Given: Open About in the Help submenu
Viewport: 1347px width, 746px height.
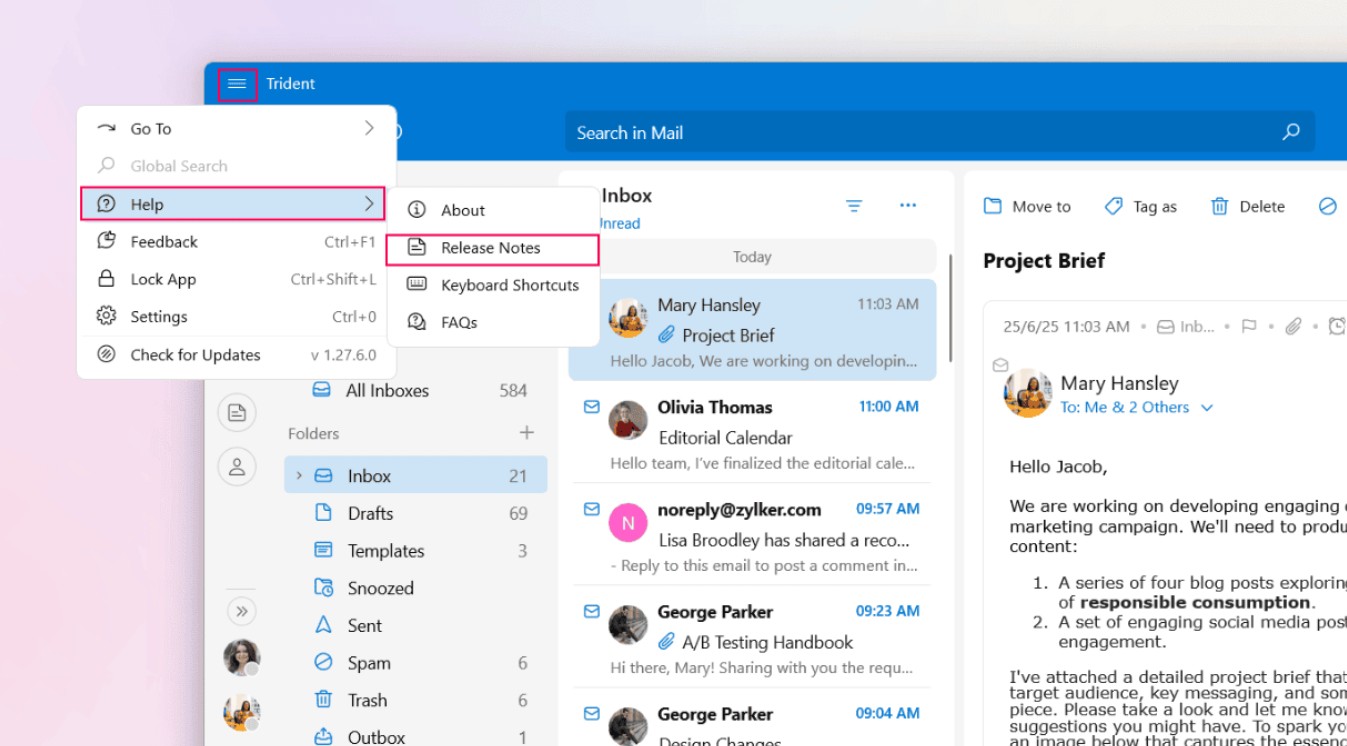Looking at the screenshot, I should pos(493,210).
